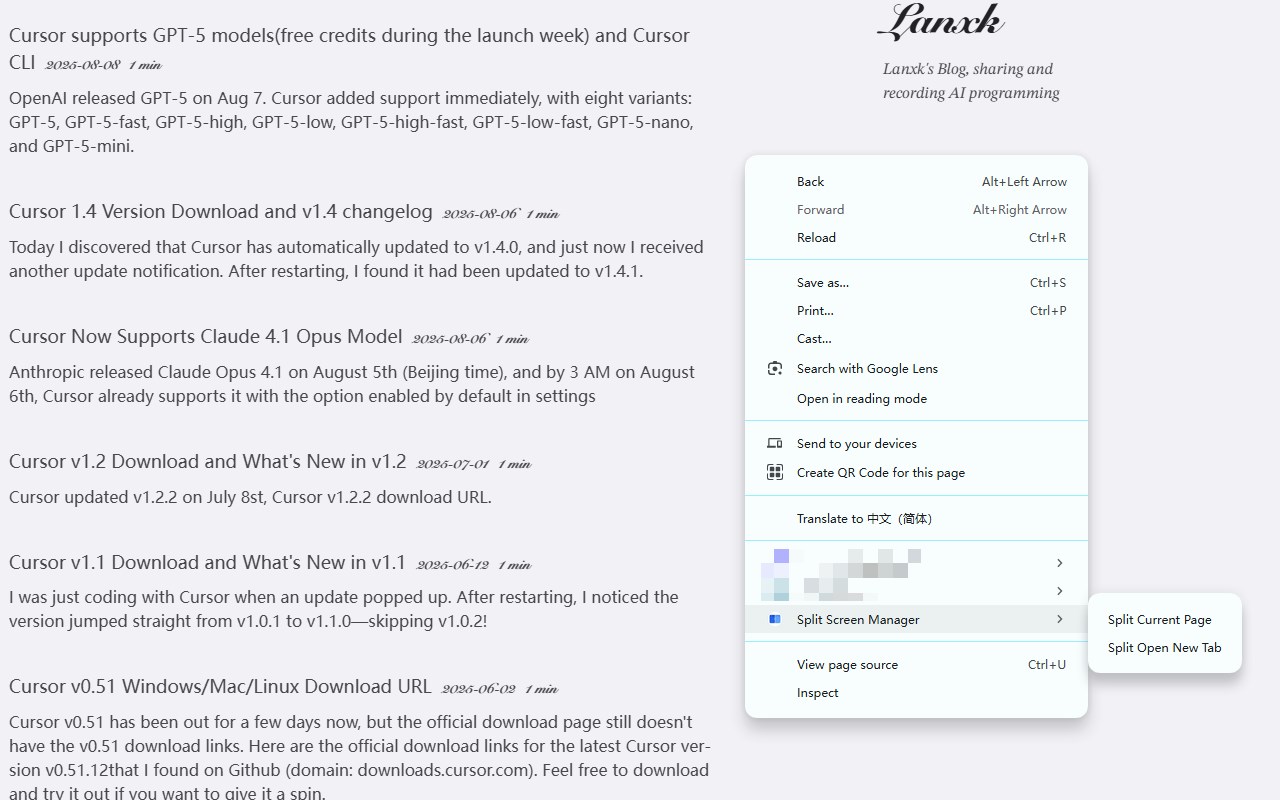Image resolution: width=1280 pixels, height=800 pixels.
Task: Select Save as... menu entry
Action: click(x=916, y=282)
